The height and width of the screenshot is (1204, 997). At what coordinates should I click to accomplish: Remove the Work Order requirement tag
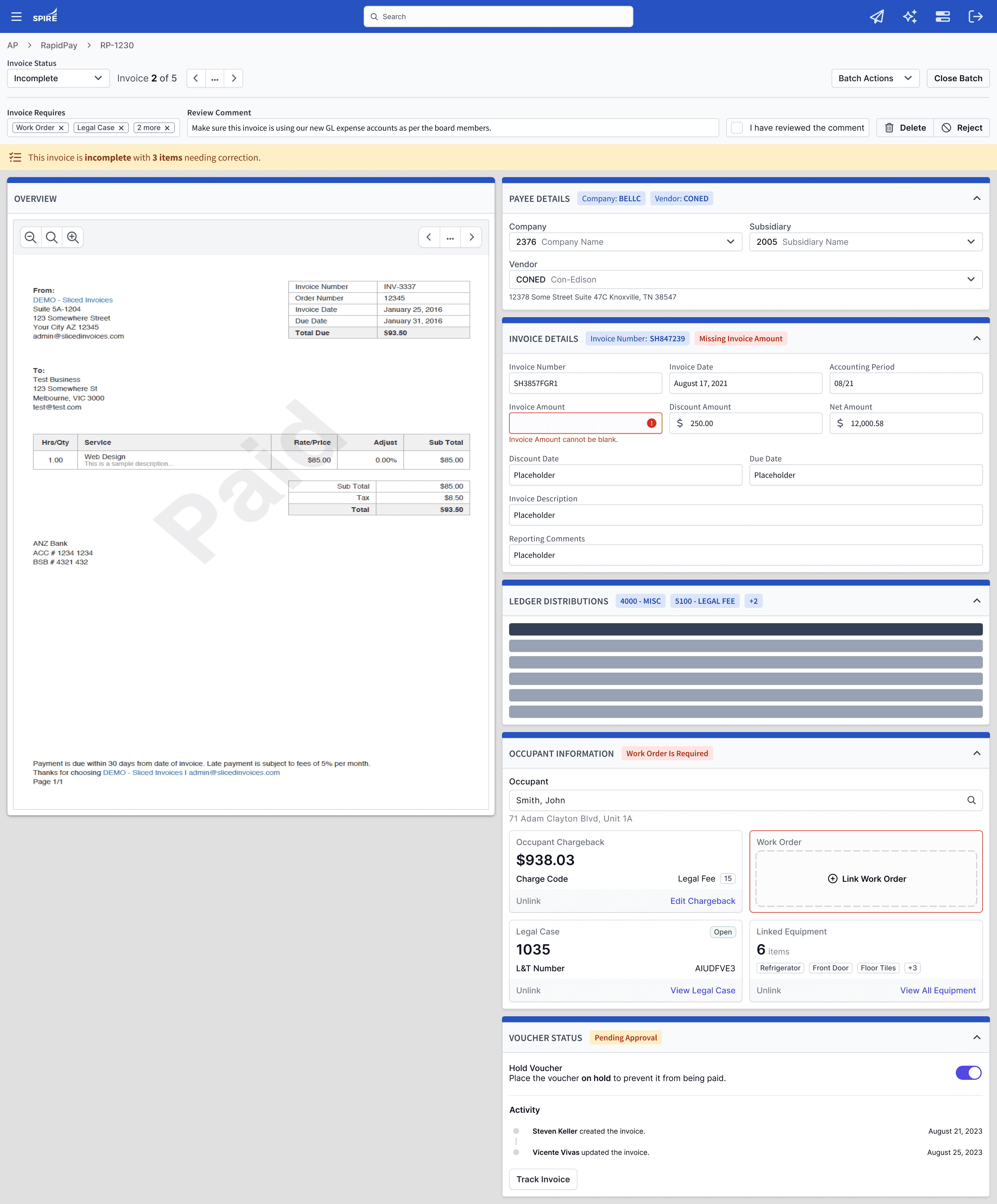[61, 128]
